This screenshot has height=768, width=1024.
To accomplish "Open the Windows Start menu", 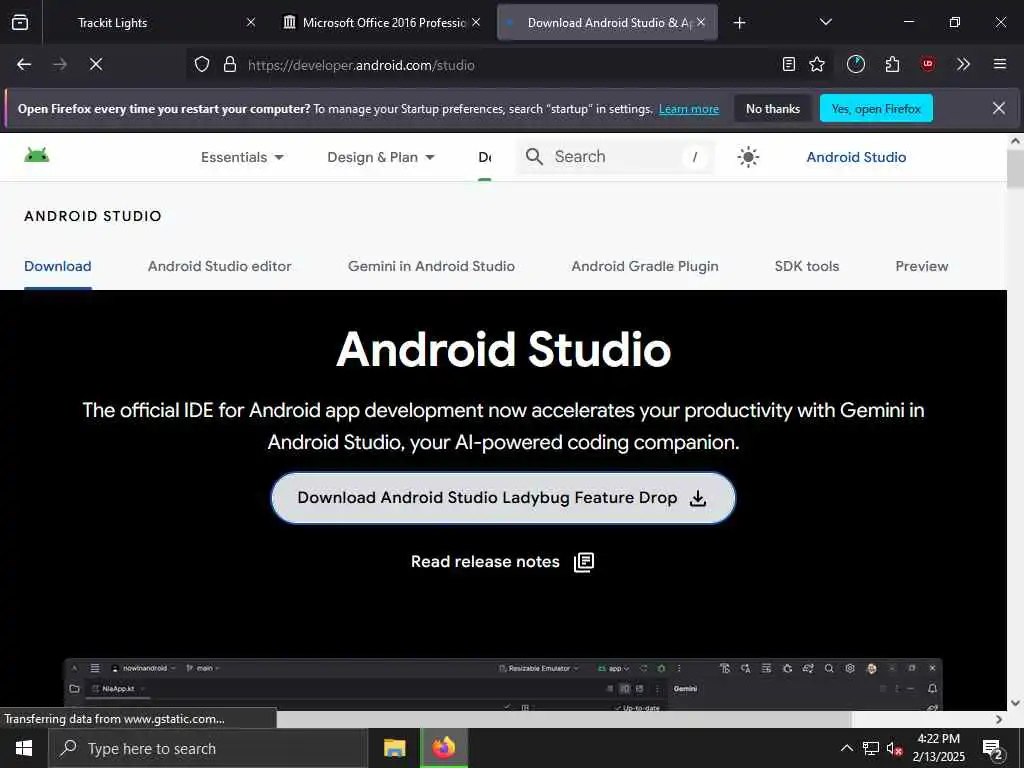I will (24, 748).
